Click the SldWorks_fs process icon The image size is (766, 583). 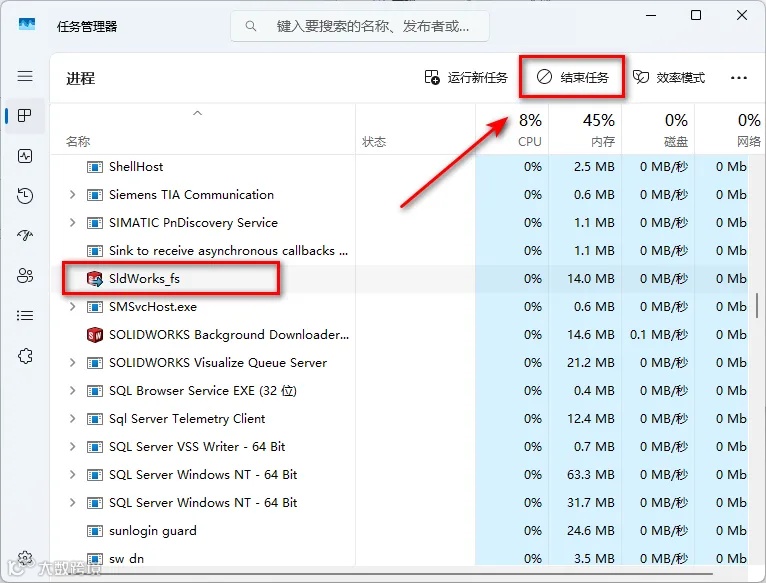[94, 279]
